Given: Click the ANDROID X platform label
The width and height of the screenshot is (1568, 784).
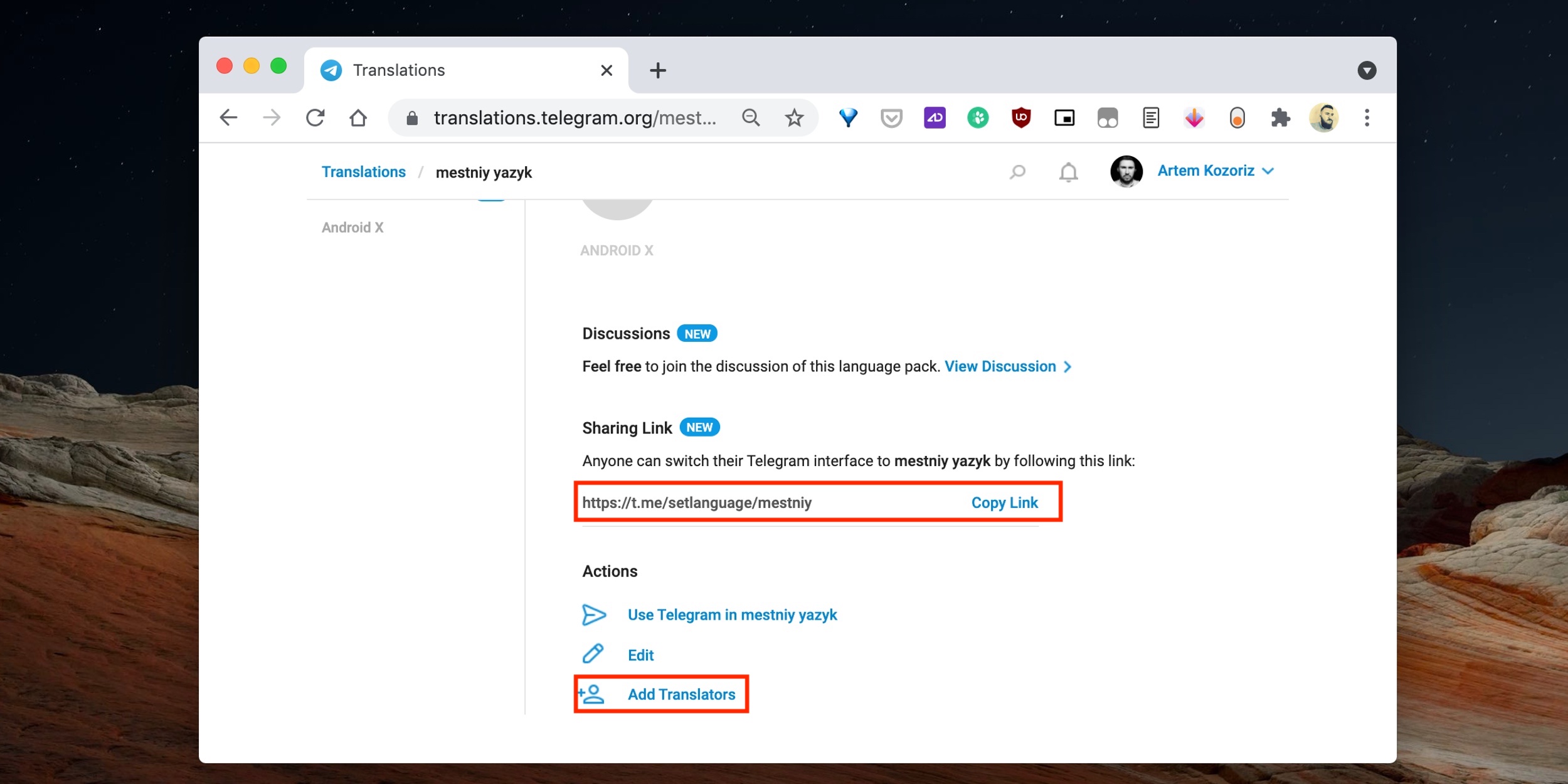Looking at the screenshot, I should 617,250.
